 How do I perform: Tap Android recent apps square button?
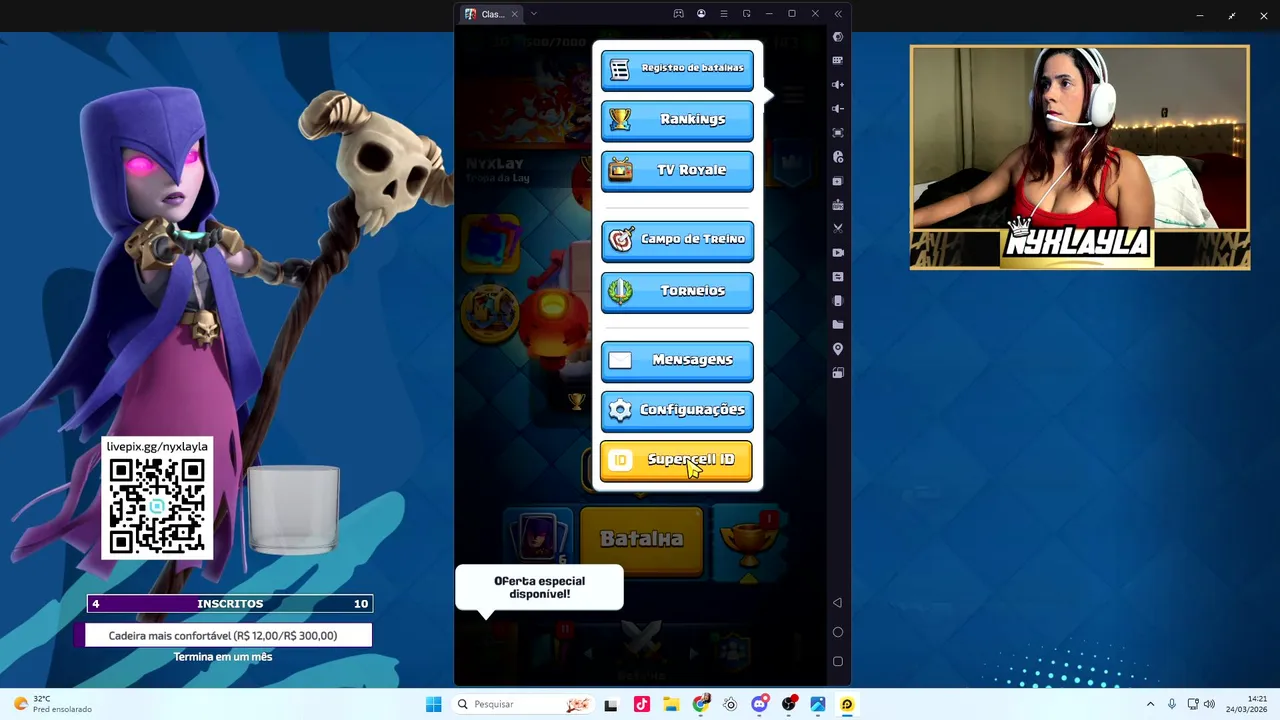pos(838,661)
